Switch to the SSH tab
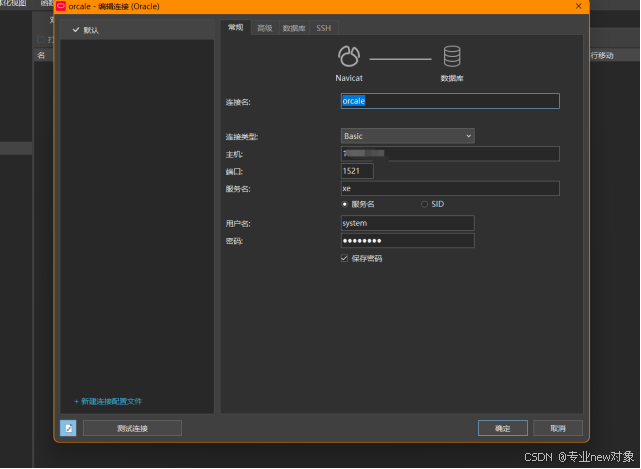Image resolution: width=641 pixels, height=469 pixels. point(323,28)
